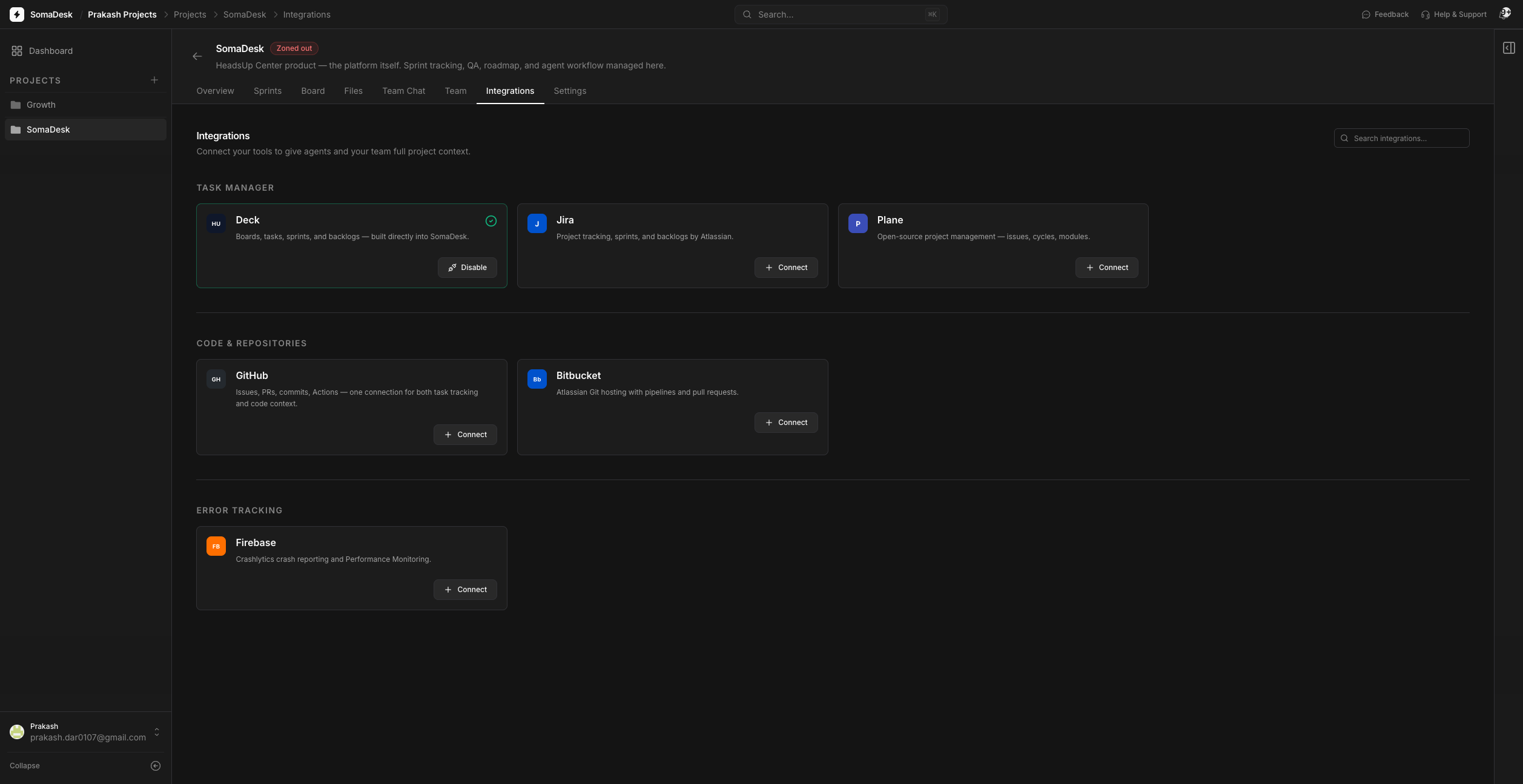This screenshot has width=1523, height=784.
Task: Click the Deck HU logo icon
Action: (216, 223)
